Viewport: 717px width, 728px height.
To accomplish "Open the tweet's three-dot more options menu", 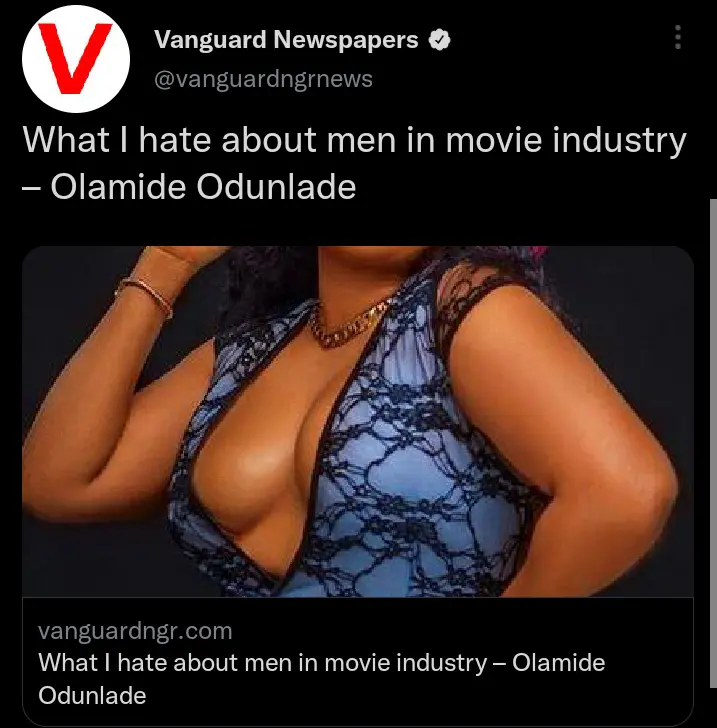I will coord(678,37).
